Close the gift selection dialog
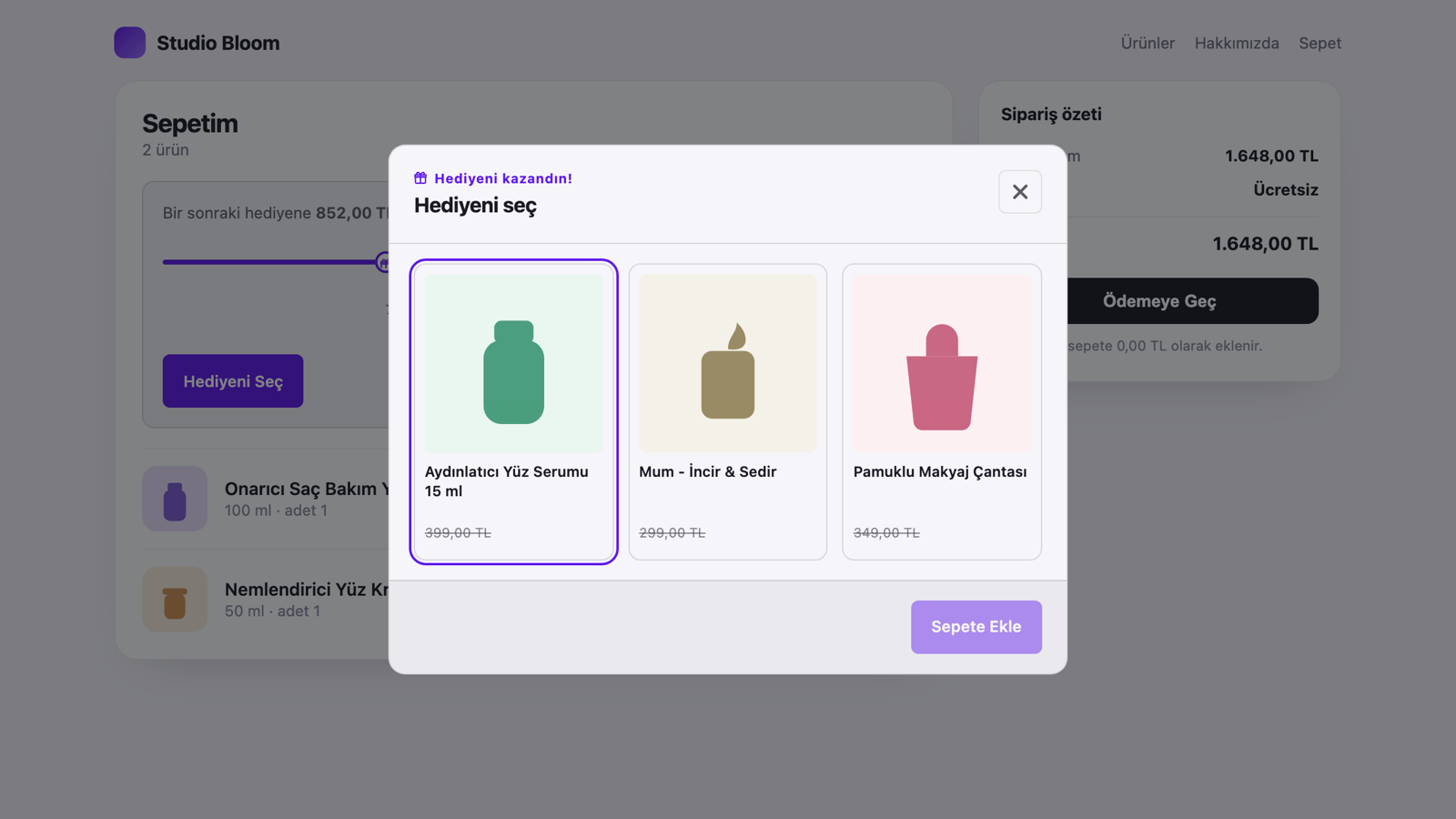1456x819 pixels. coord(1019,192)
